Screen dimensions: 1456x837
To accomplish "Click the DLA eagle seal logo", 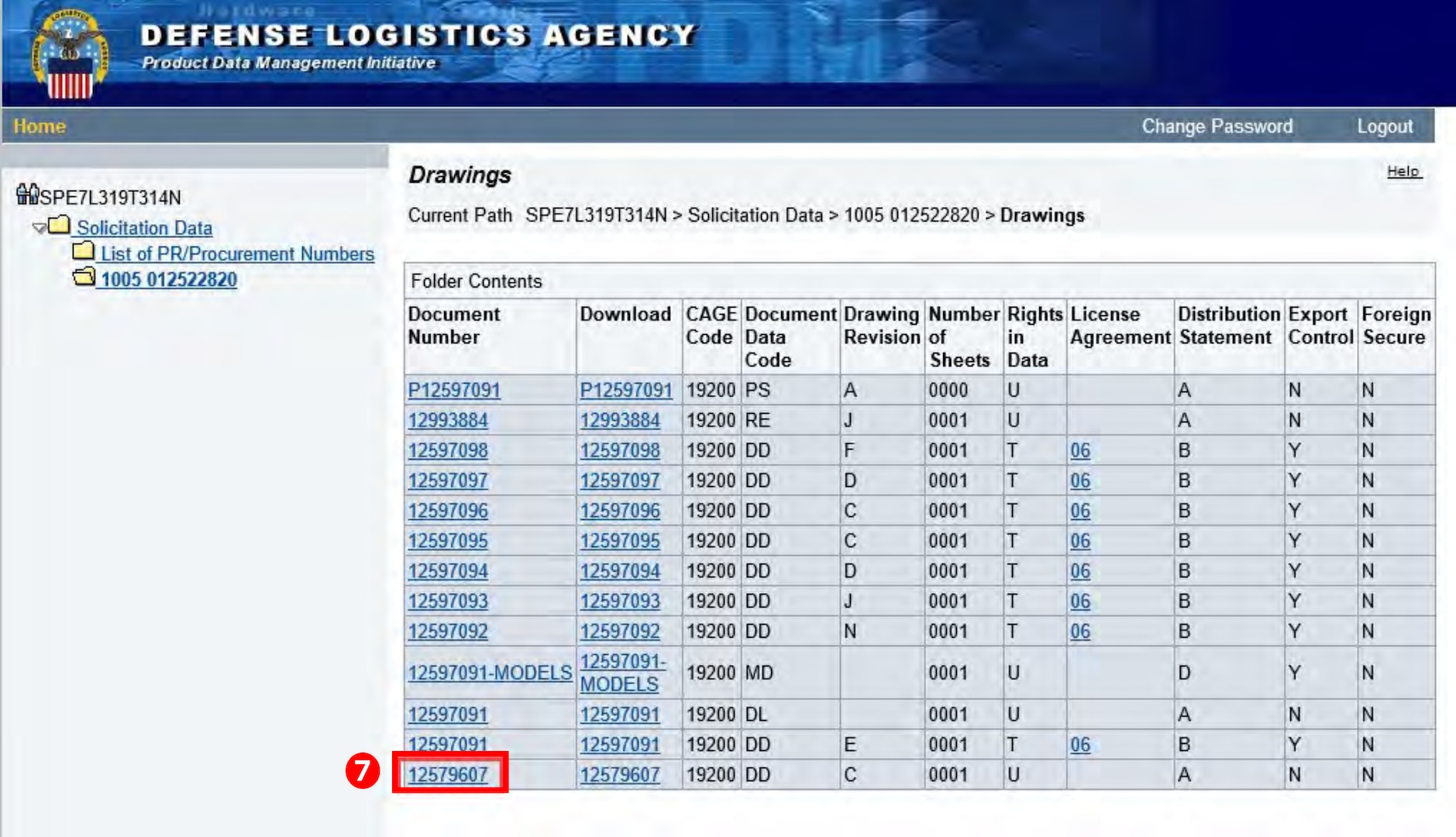I will [x=70, y=54].
